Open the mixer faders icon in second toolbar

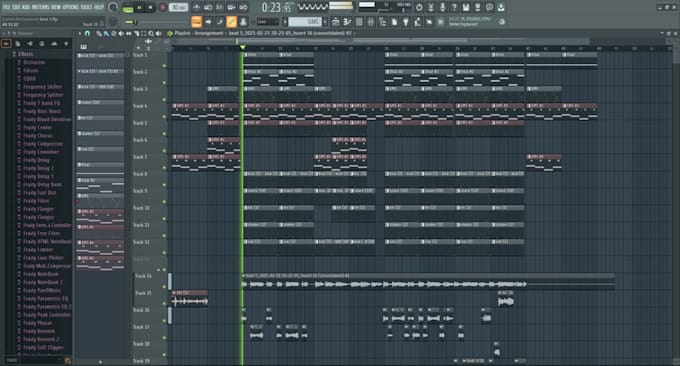371,22
